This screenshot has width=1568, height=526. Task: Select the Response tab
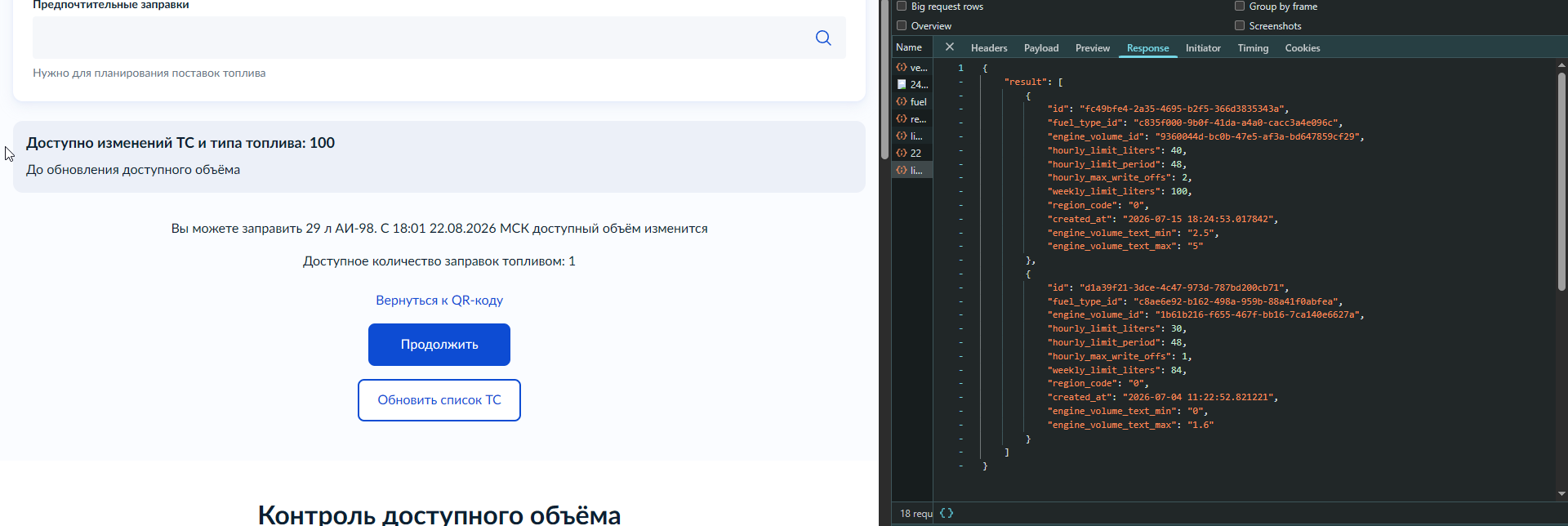[1147, 48]
